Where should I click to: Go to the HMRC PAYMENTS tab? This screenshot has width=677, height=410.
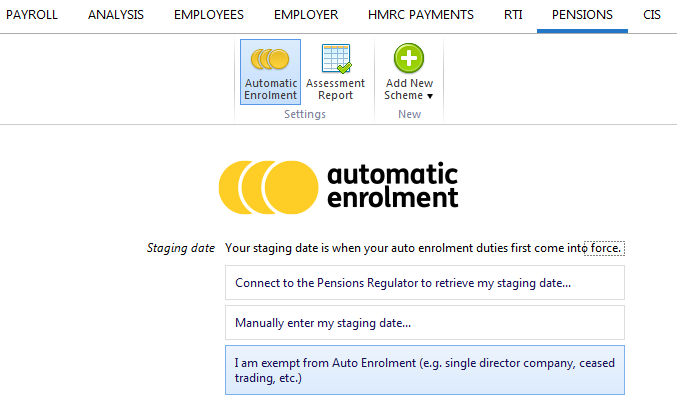421,15
